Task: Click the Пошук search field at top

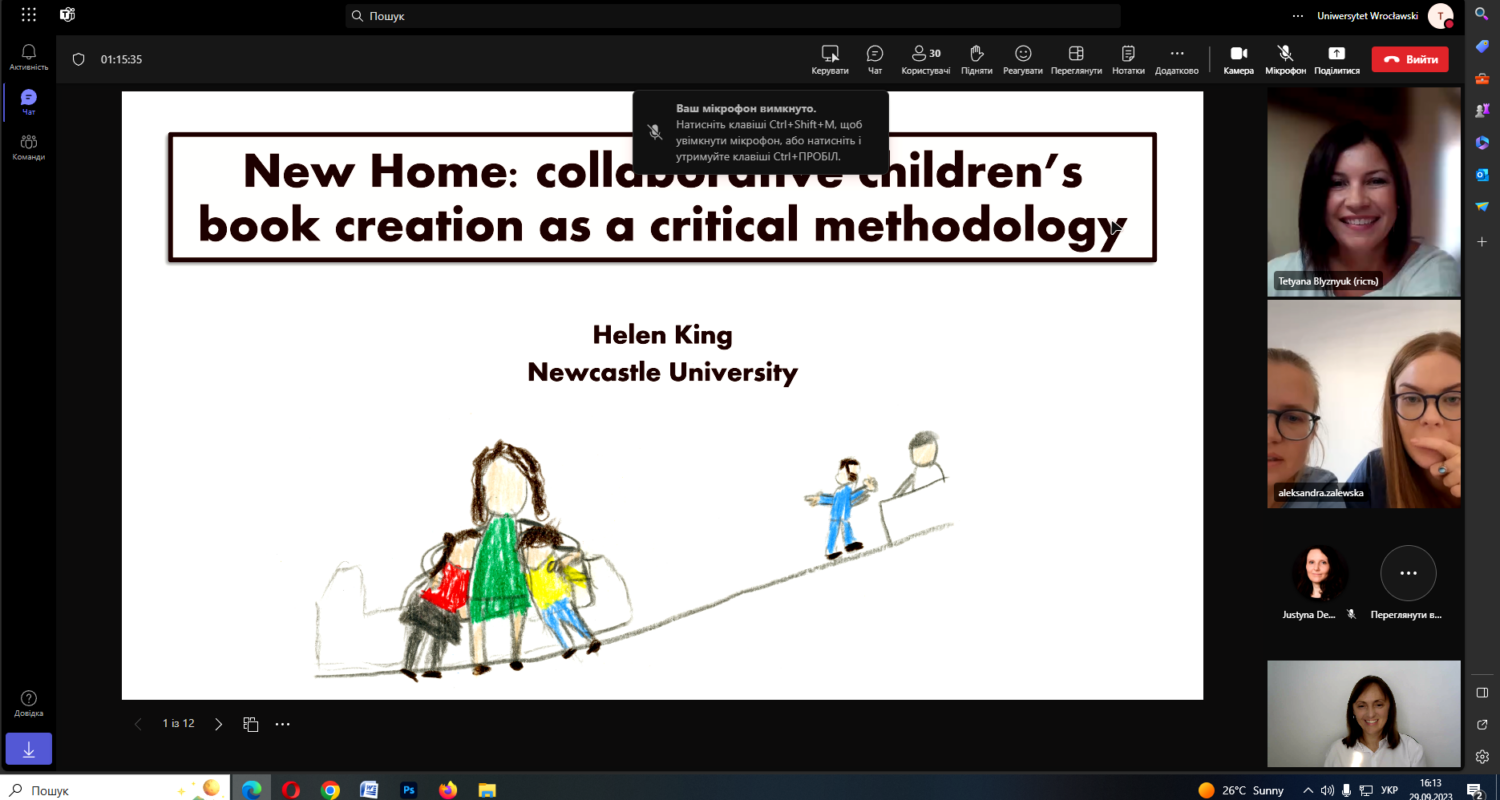Action: pyautogui.click(x=732, y=16)
